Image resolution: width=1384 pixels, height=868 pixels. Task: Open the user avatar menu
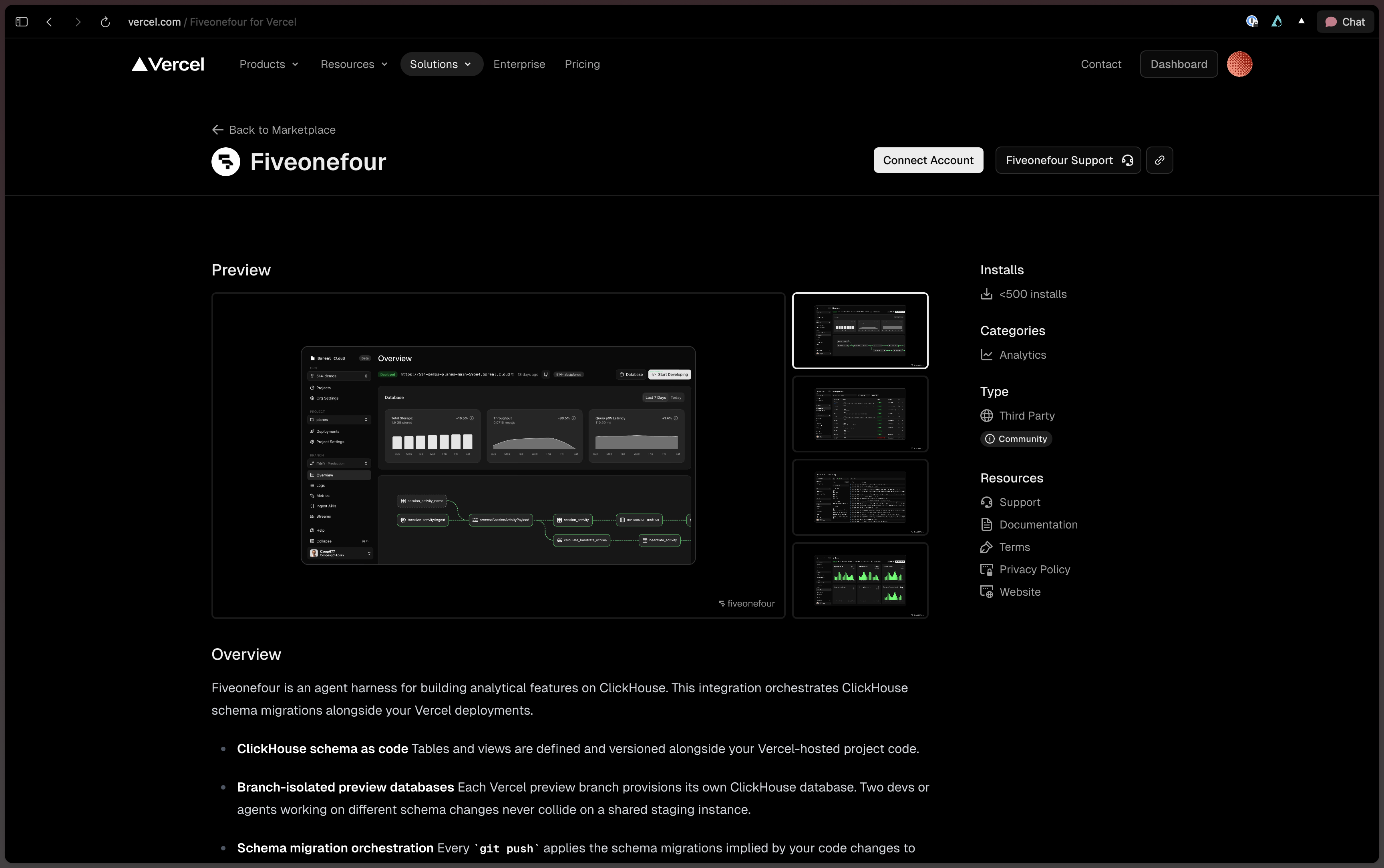(x=1239, y=64)
